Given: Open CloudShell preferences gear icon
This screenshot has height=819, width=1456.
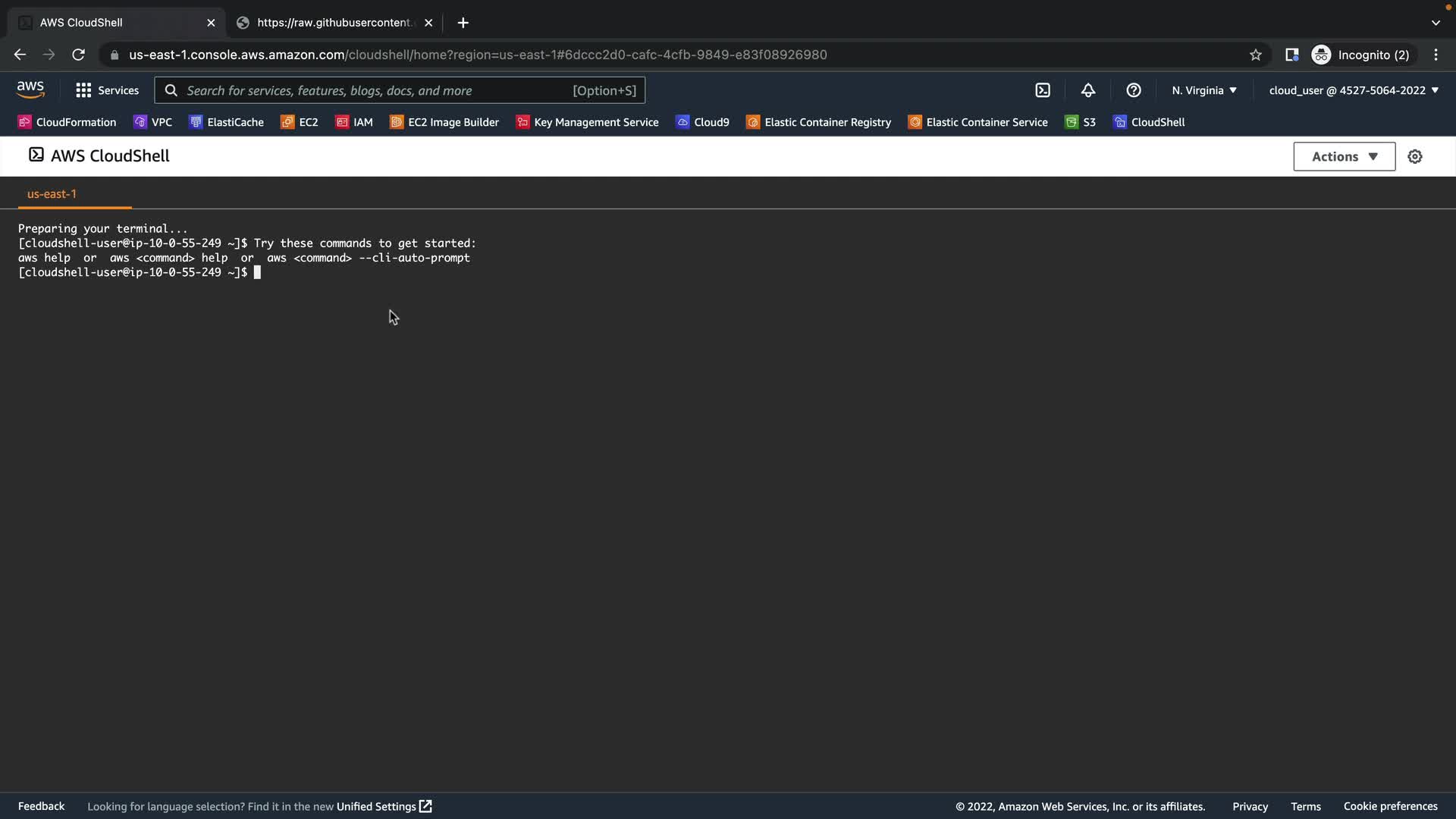Looking at the screenshot, I should click(1415, 157).
